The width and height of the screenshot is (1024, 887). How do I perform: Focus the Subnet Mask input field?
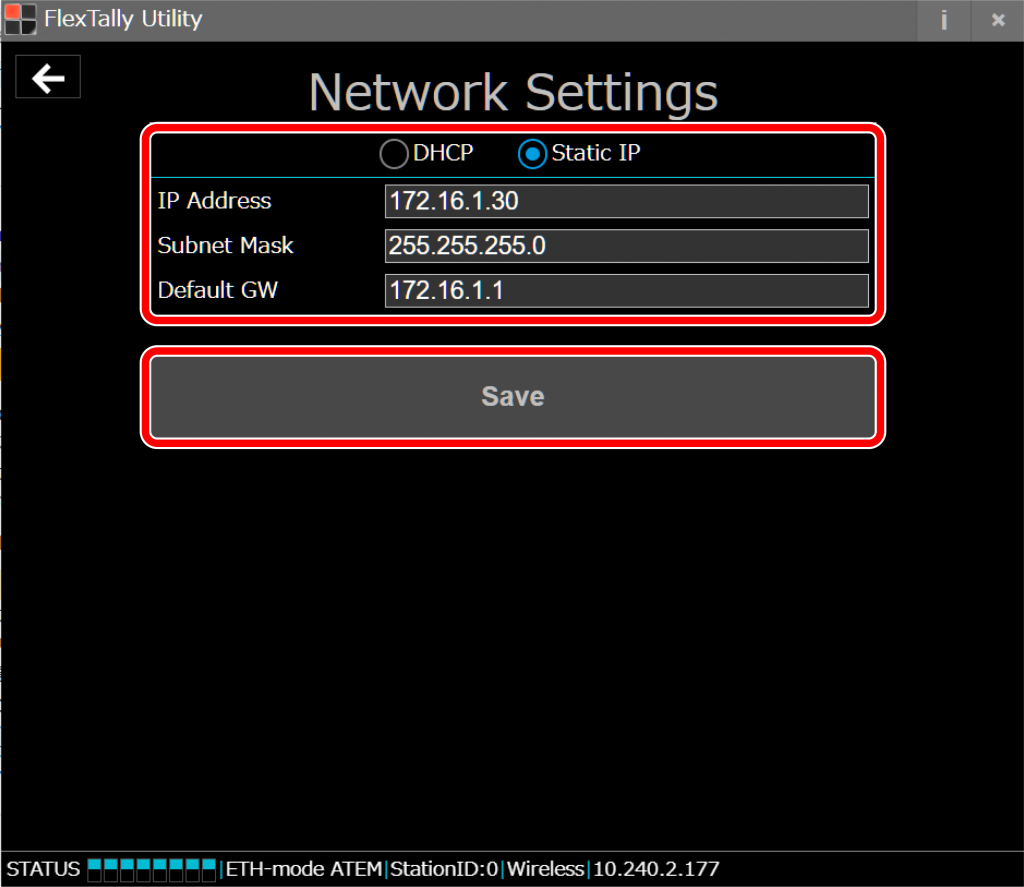(626, 246)
